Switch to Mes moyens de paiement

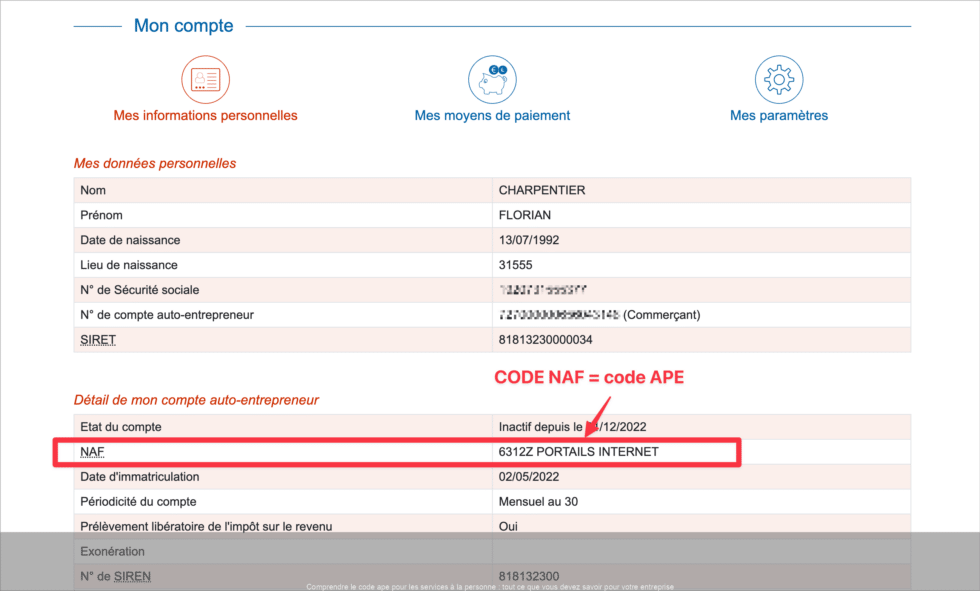click(x=492, y=114)
